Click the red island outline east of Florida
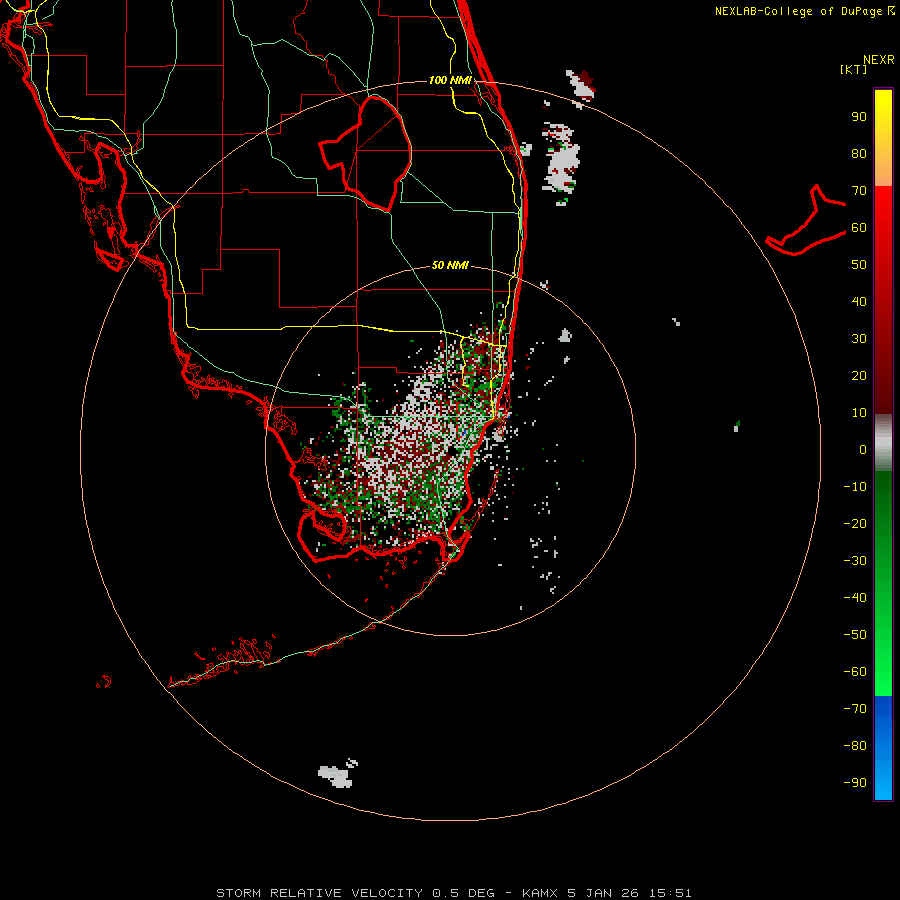 coord(806,220)
